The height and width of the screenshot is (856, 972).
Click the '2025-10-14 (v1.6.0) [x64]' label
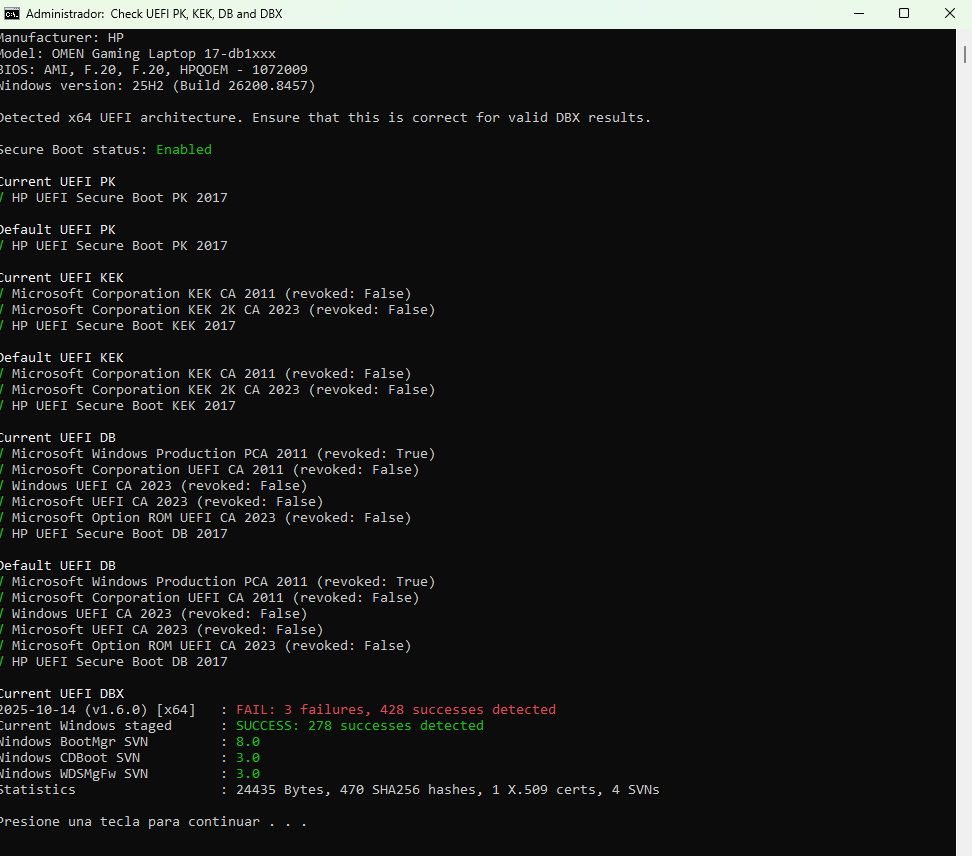pyautogui.click(x=97, y=710)
